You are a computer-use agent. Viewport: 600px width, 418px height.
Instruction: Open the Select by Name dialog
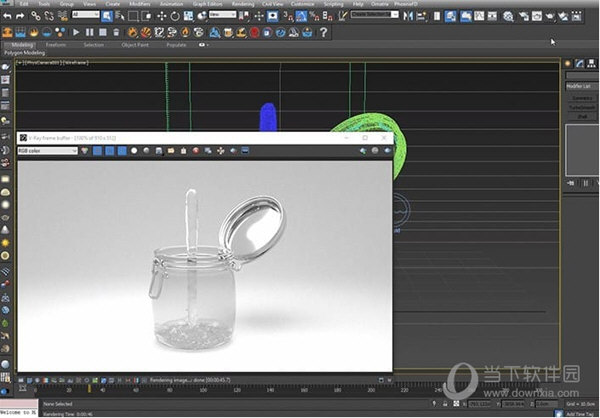click(120, 16)
